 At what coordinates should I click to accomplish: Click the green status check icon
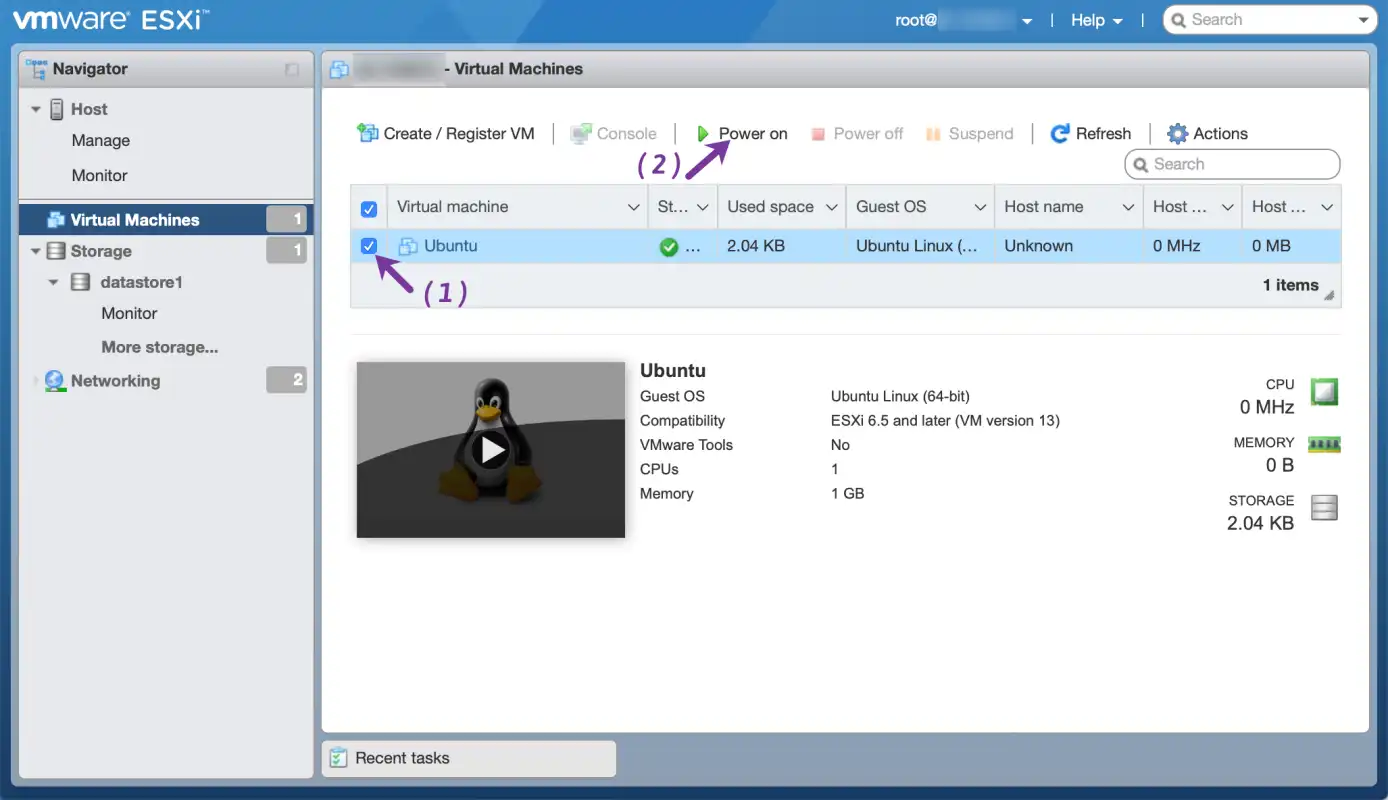point(669,247)
